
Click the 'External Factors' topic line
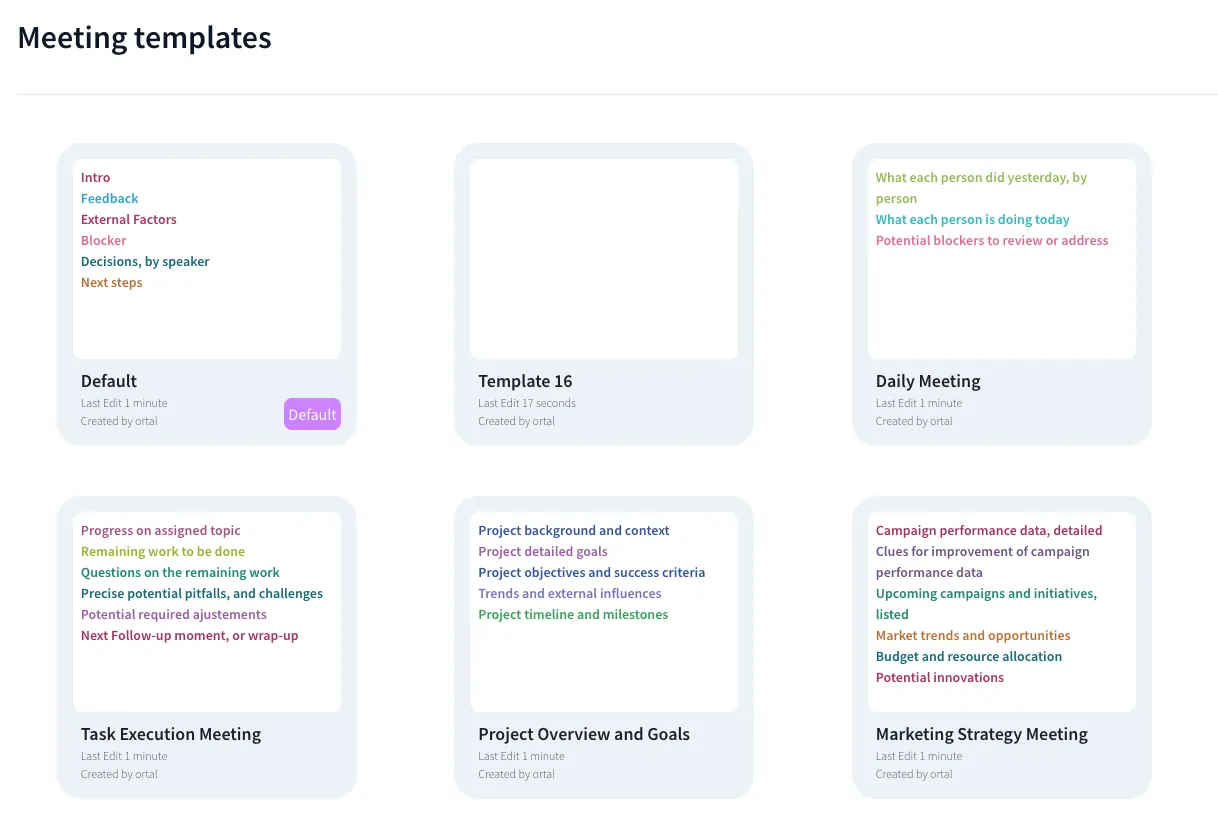pos(129,220)
